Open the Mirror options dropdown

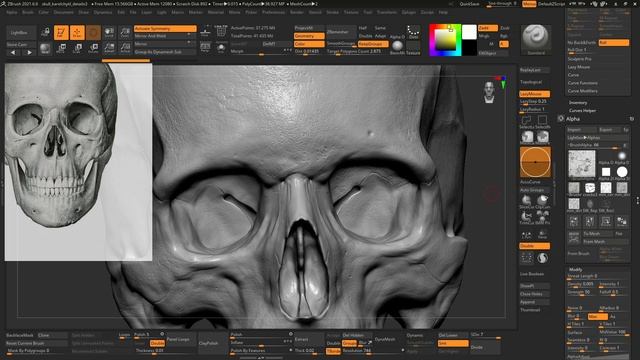pyautogui.click(x=165, y=44)
